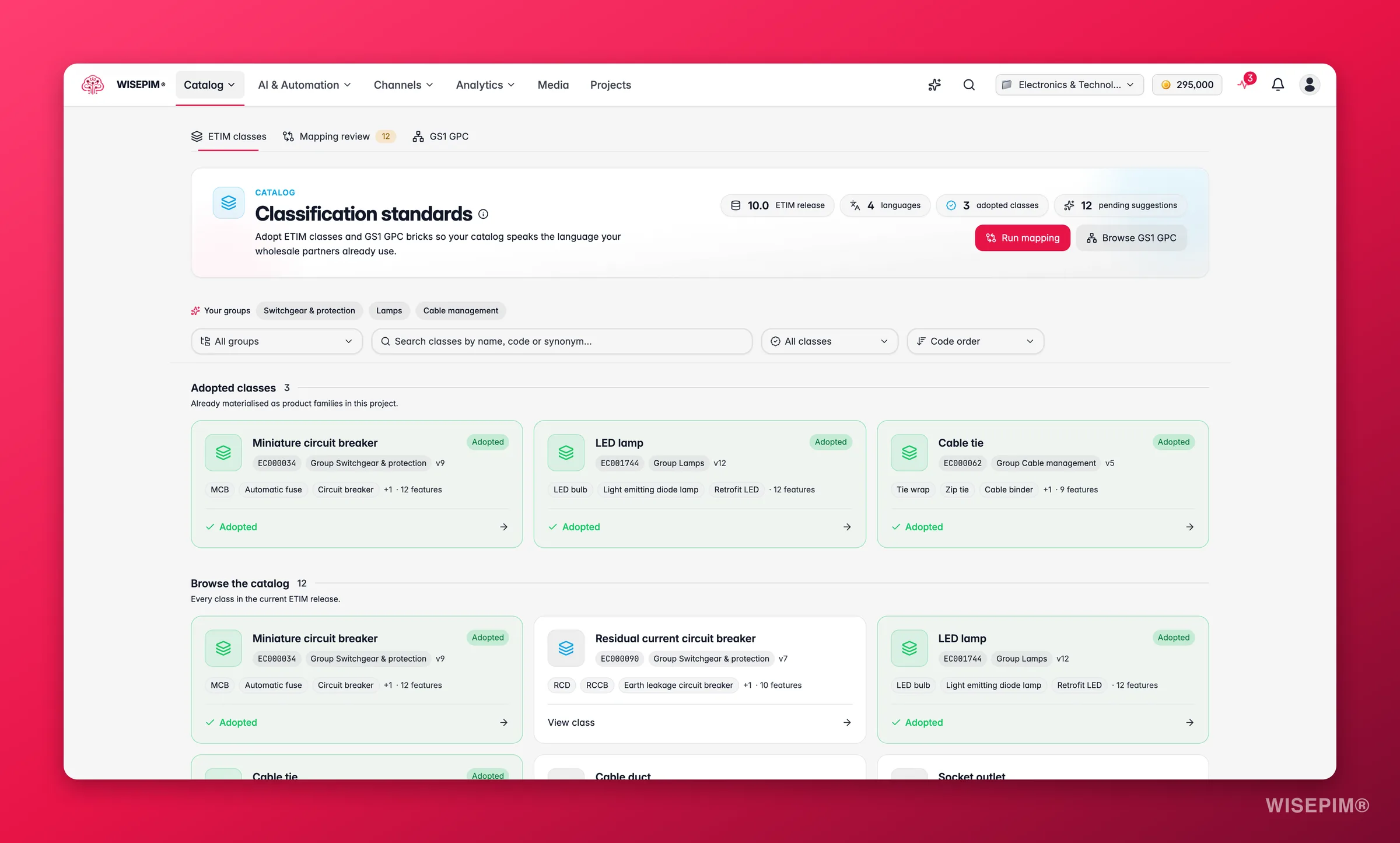The width and height of the screenshot is (1400, 843).
Task: Click the Cable binder synonym tag
Action: (x=1009, y=489)
